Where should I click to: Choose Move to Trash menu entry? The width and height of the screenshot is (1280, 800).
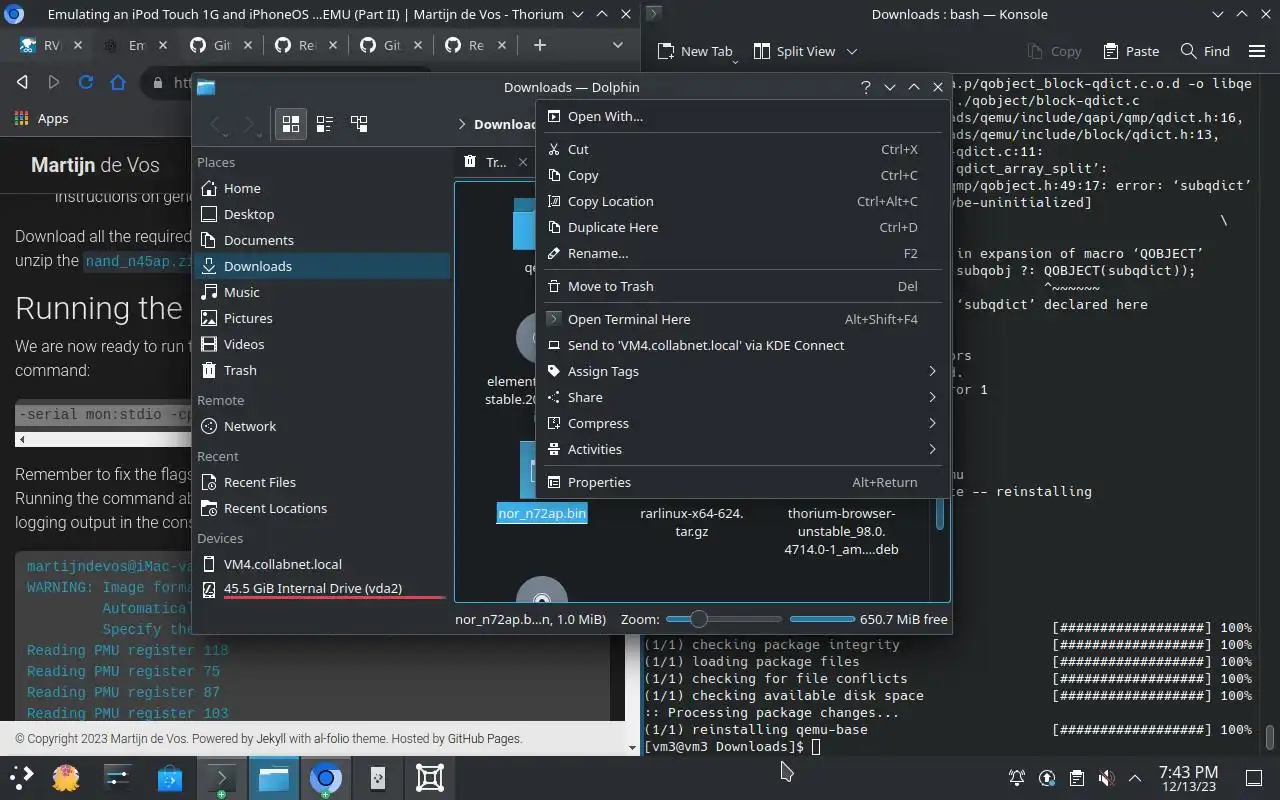[x=742, y=286]
